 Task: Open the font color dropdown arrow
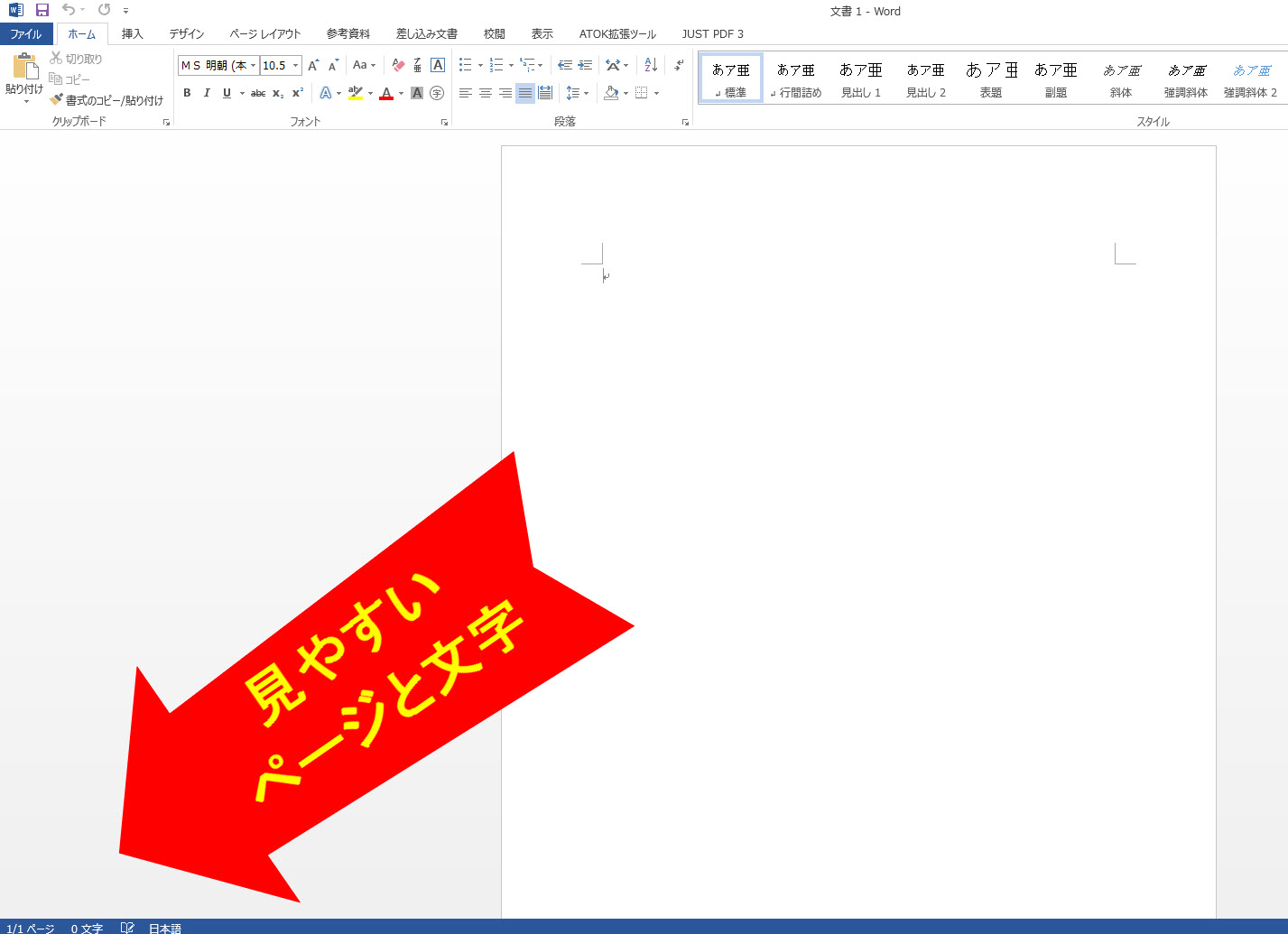[x=401, y=93]
